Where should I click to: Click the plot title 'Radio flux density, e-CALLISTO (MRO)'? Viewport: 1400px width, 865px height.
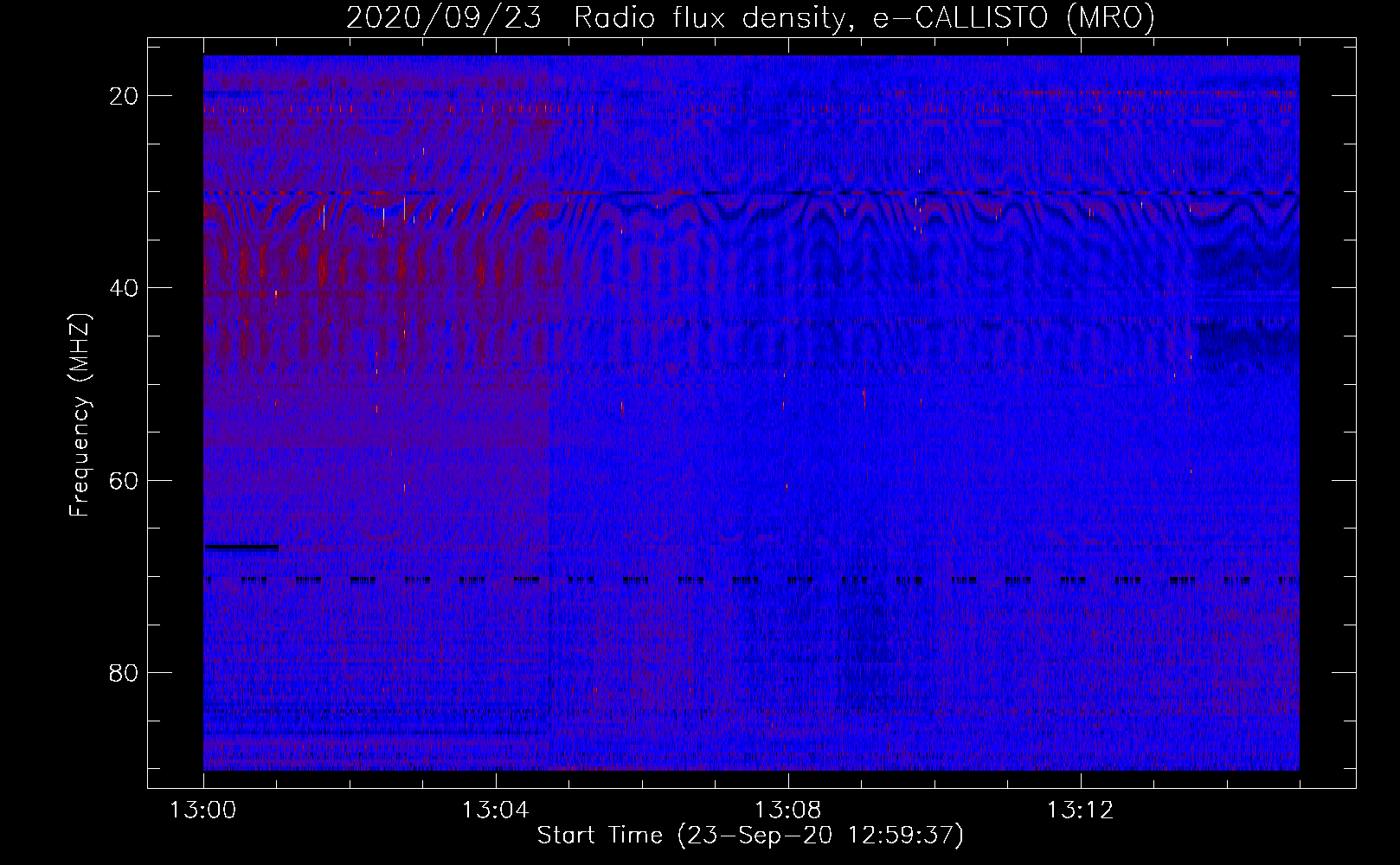[x=864, y=18]
